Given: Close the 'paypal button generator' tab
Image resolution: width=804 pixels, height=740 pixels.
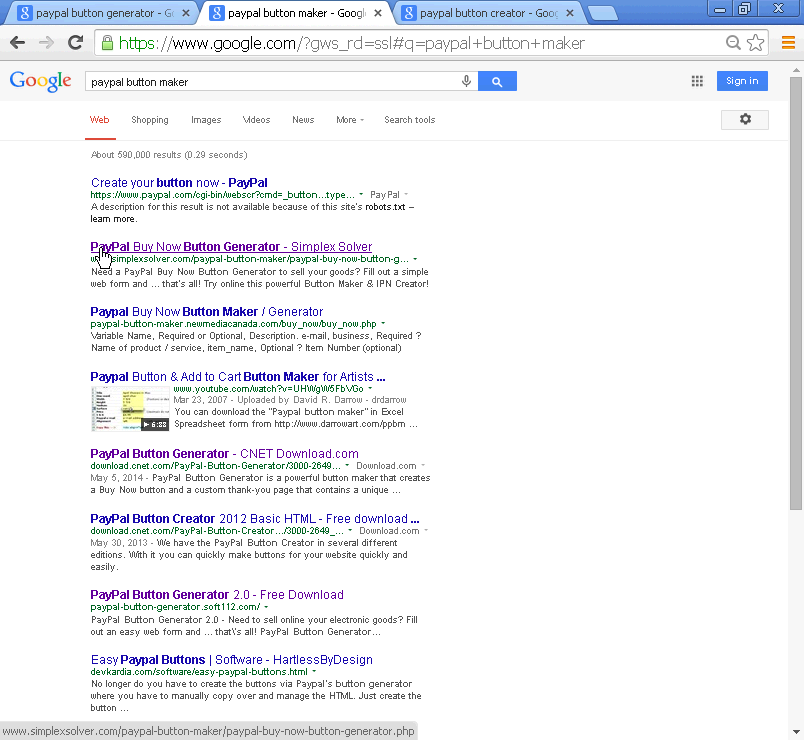Looking at the screenshot, I should (x=186, y=13).
